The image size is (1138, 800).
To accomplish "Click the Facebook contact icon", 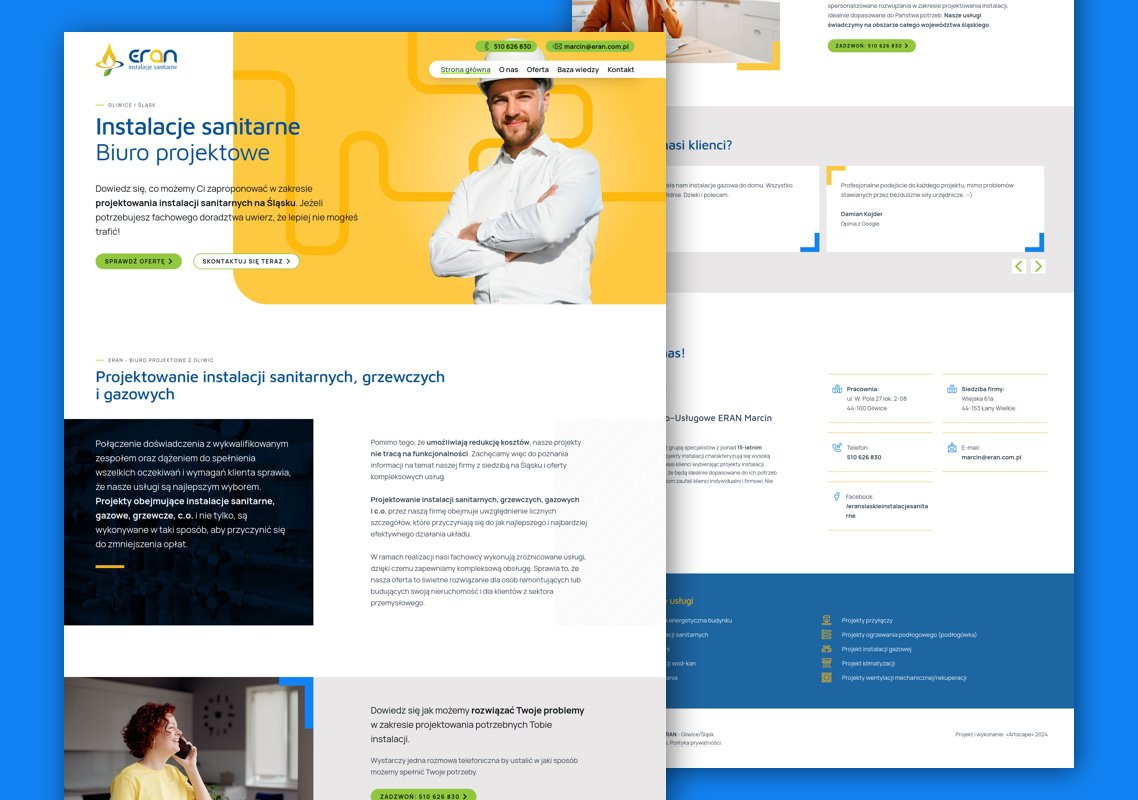I will coord(837,497).
